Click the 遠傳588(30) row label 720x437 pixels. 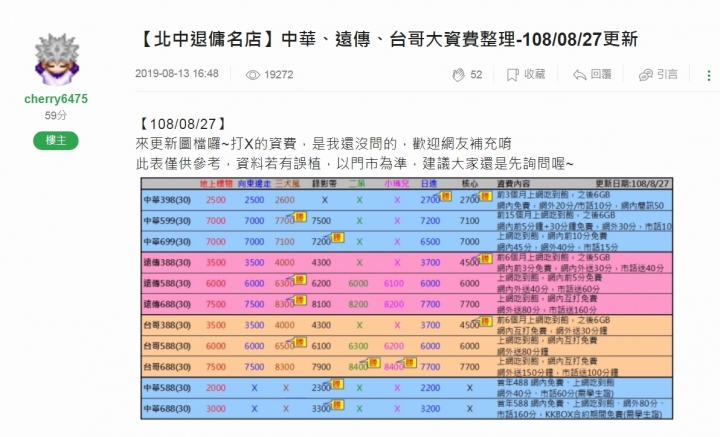(x=167, y=284)
